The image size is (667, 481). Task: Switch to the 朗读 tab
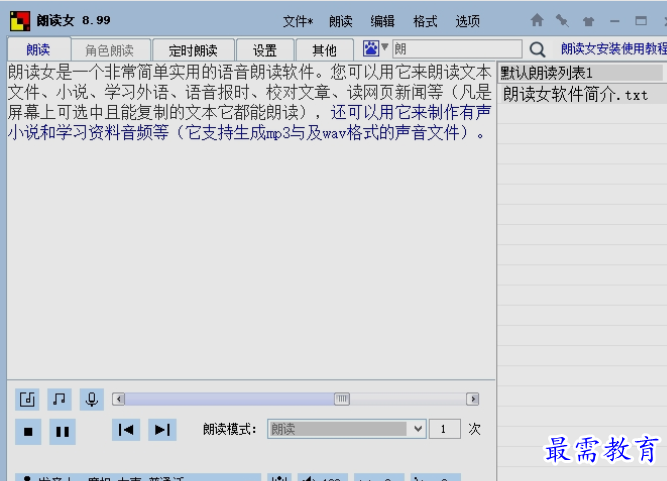point(39,50)
